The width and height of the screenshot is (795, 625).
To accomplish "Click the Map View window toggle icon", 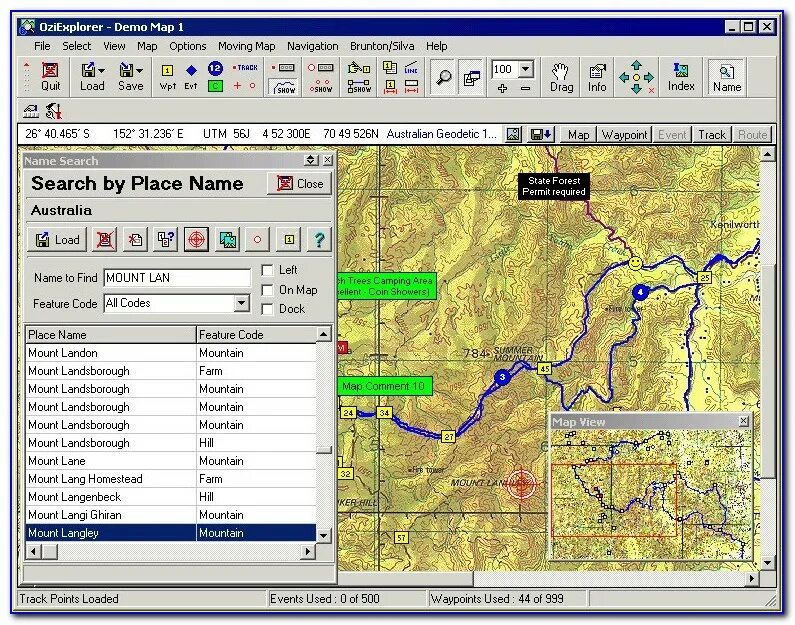I will pyautogui.click(x=471, y=77).
